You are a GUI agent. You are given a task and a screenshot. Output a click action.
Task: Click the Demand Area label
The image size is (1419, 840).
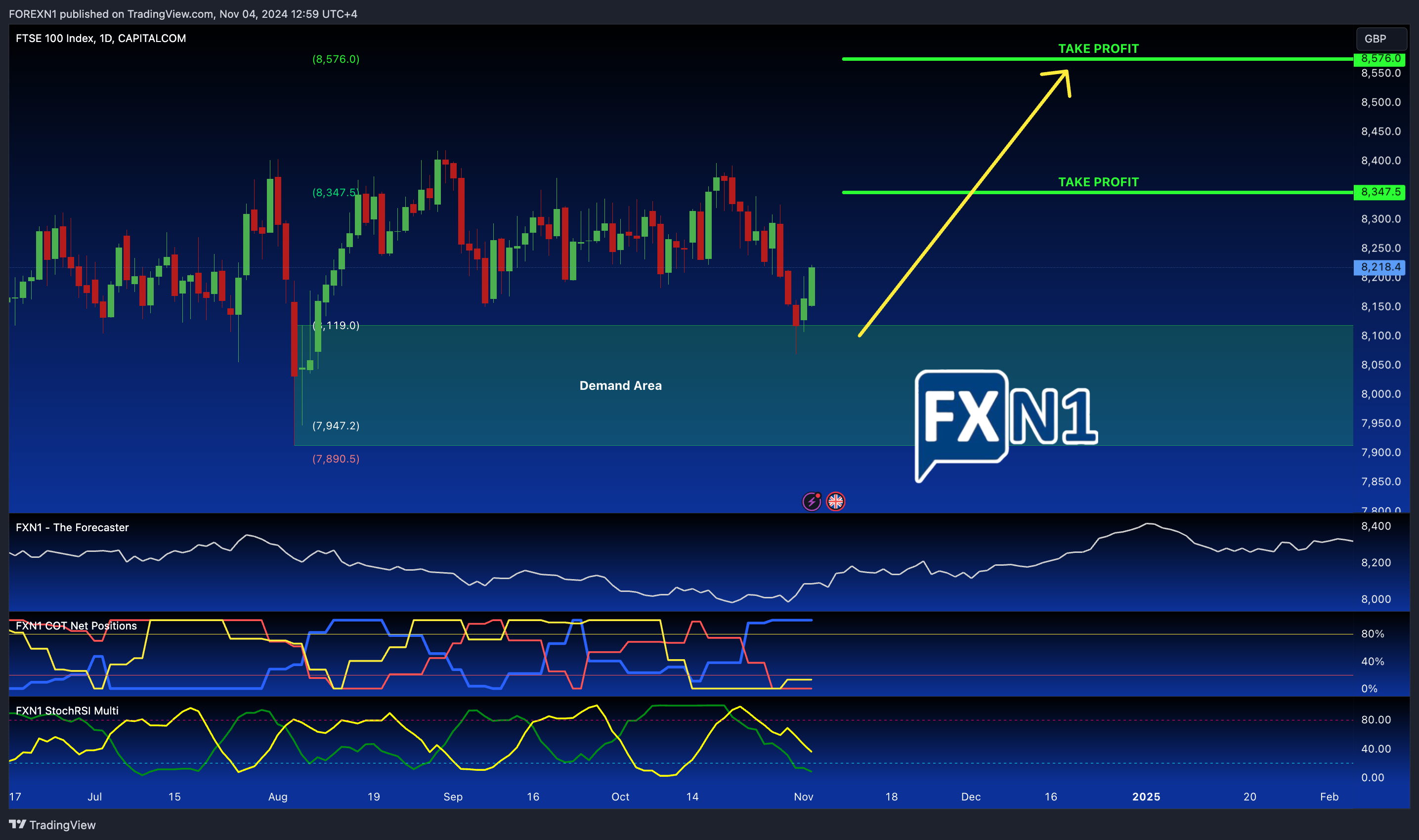[620, 385]
